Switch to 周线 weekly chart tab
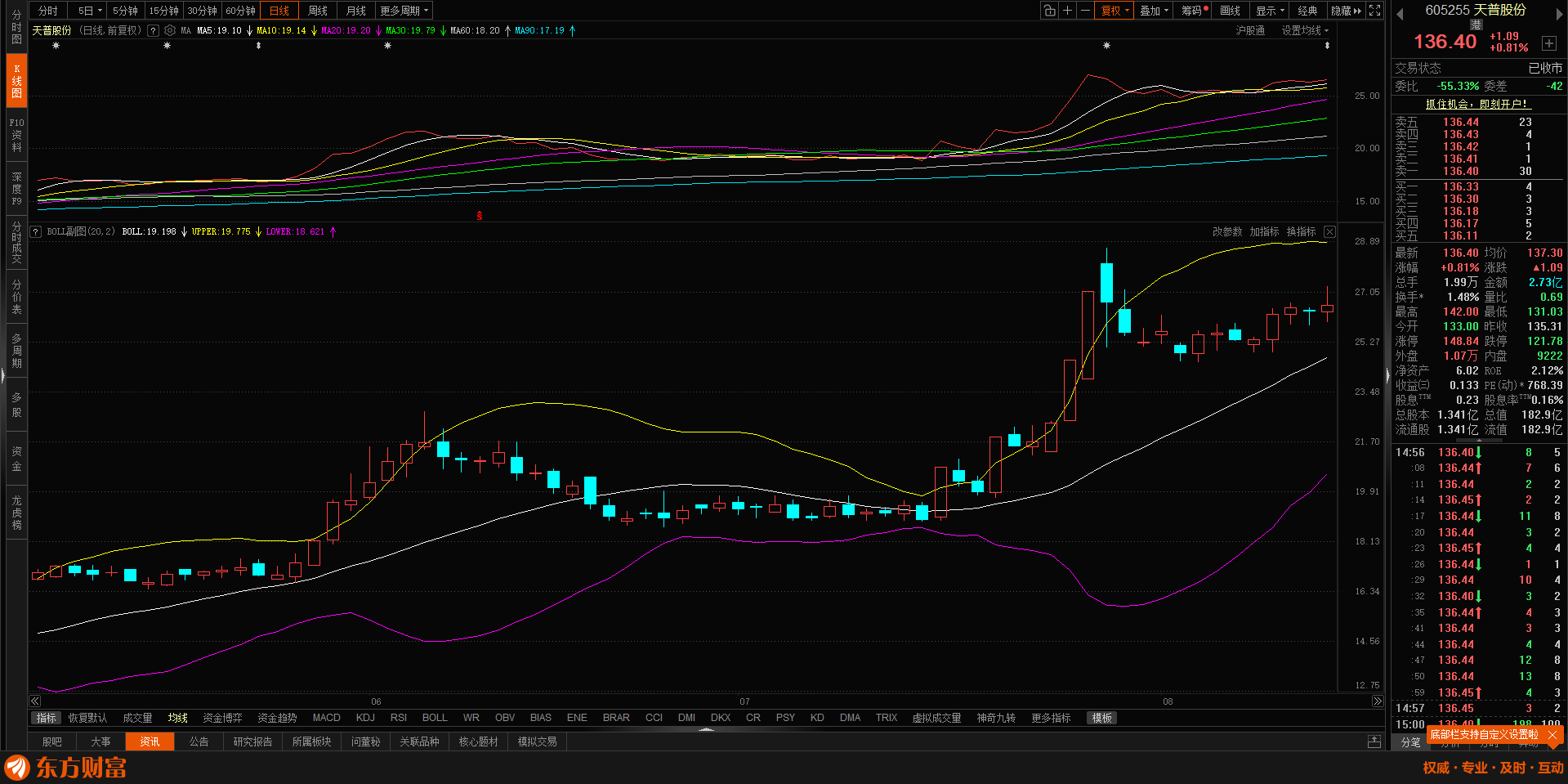Viewport: 1568px width, 784px height. 317,11
